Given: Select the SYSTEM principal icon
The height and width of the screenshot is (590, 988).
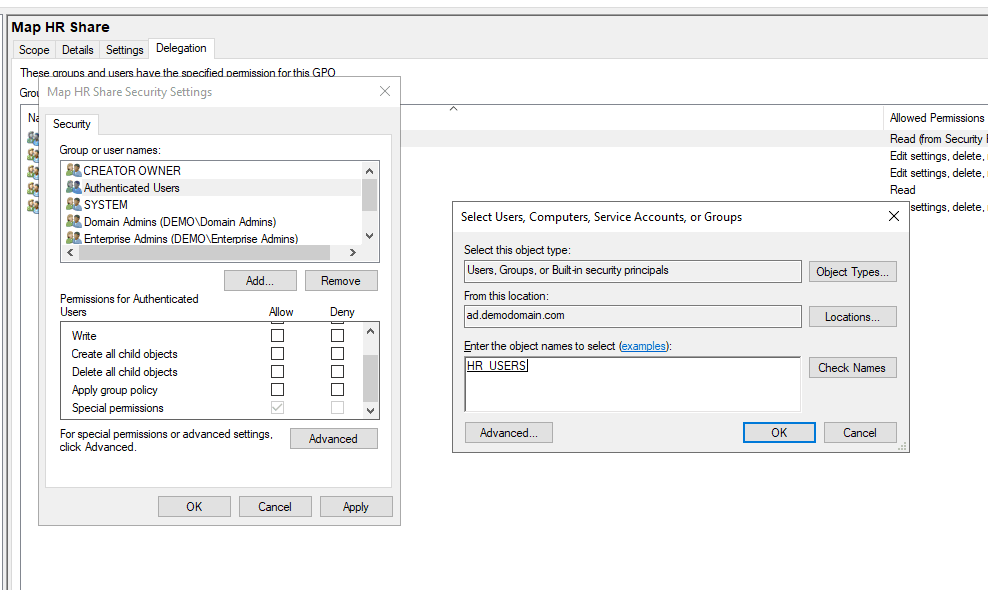Looking at the screenshot, I should point(73,205).
